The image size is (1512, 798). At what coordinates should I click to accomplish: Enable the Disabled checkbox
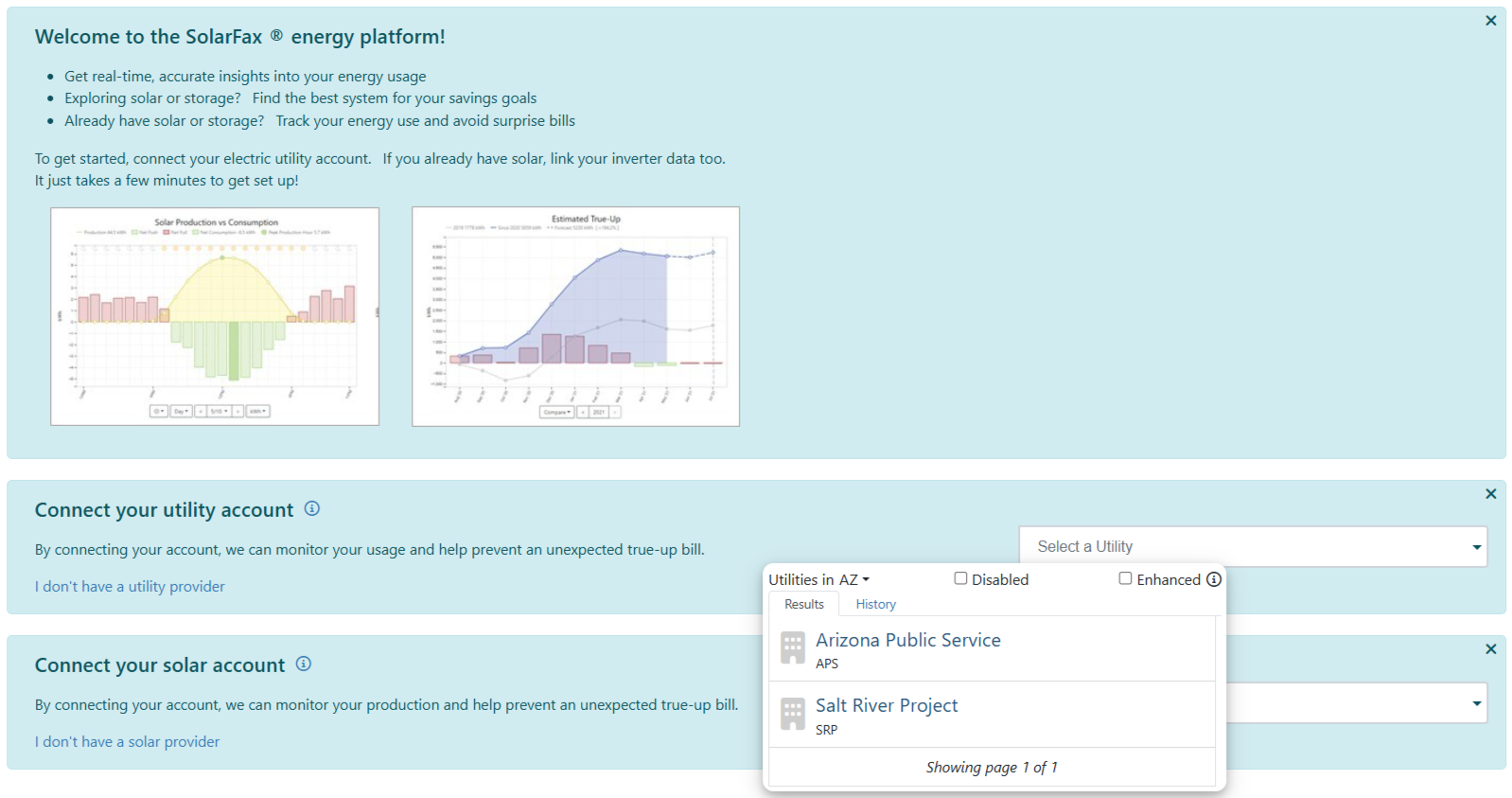(960, 578)
